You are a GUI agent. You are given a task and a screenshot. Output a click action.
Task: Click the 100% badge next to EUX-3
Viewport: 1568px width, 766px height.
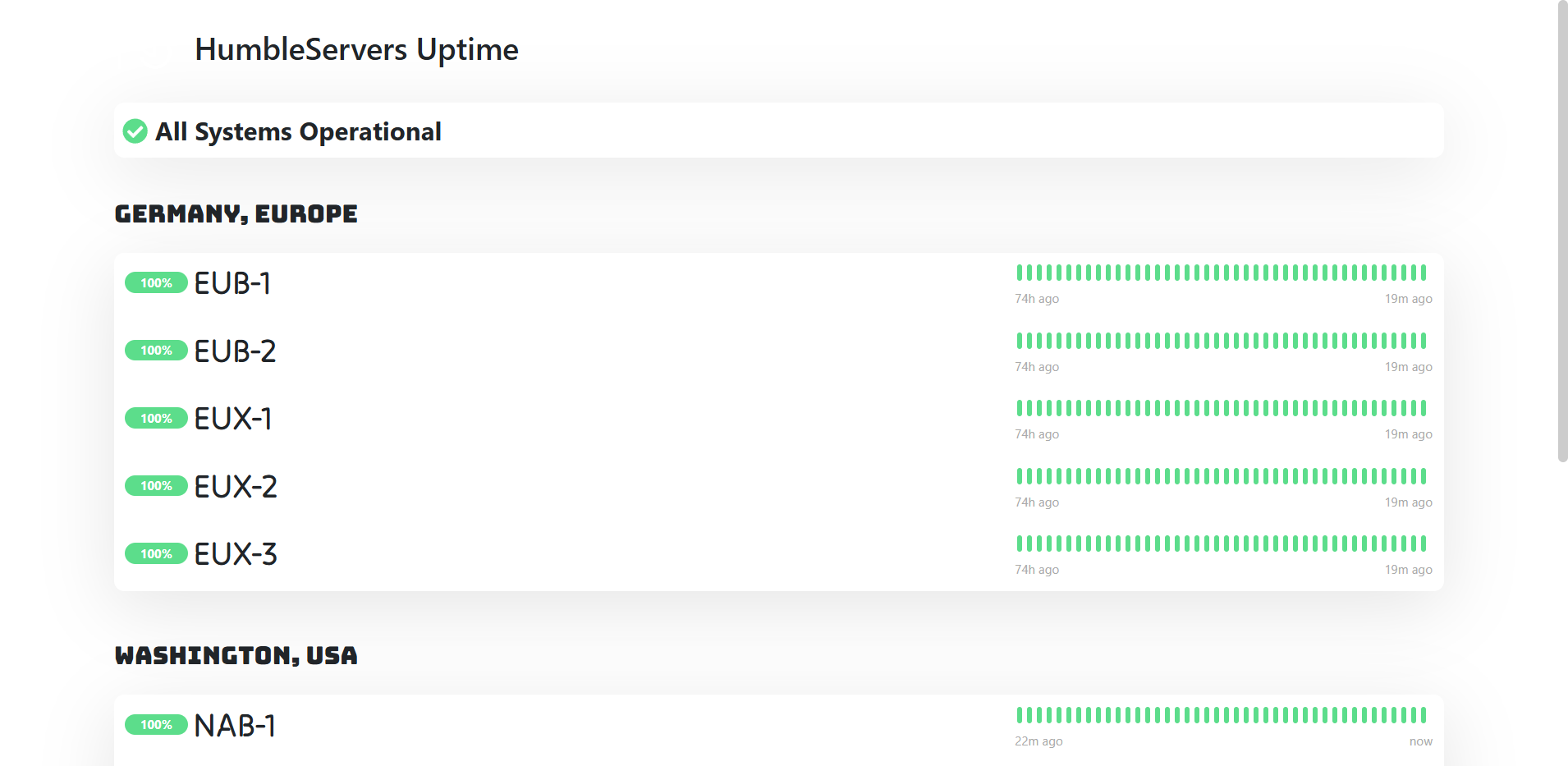(156, 553)
